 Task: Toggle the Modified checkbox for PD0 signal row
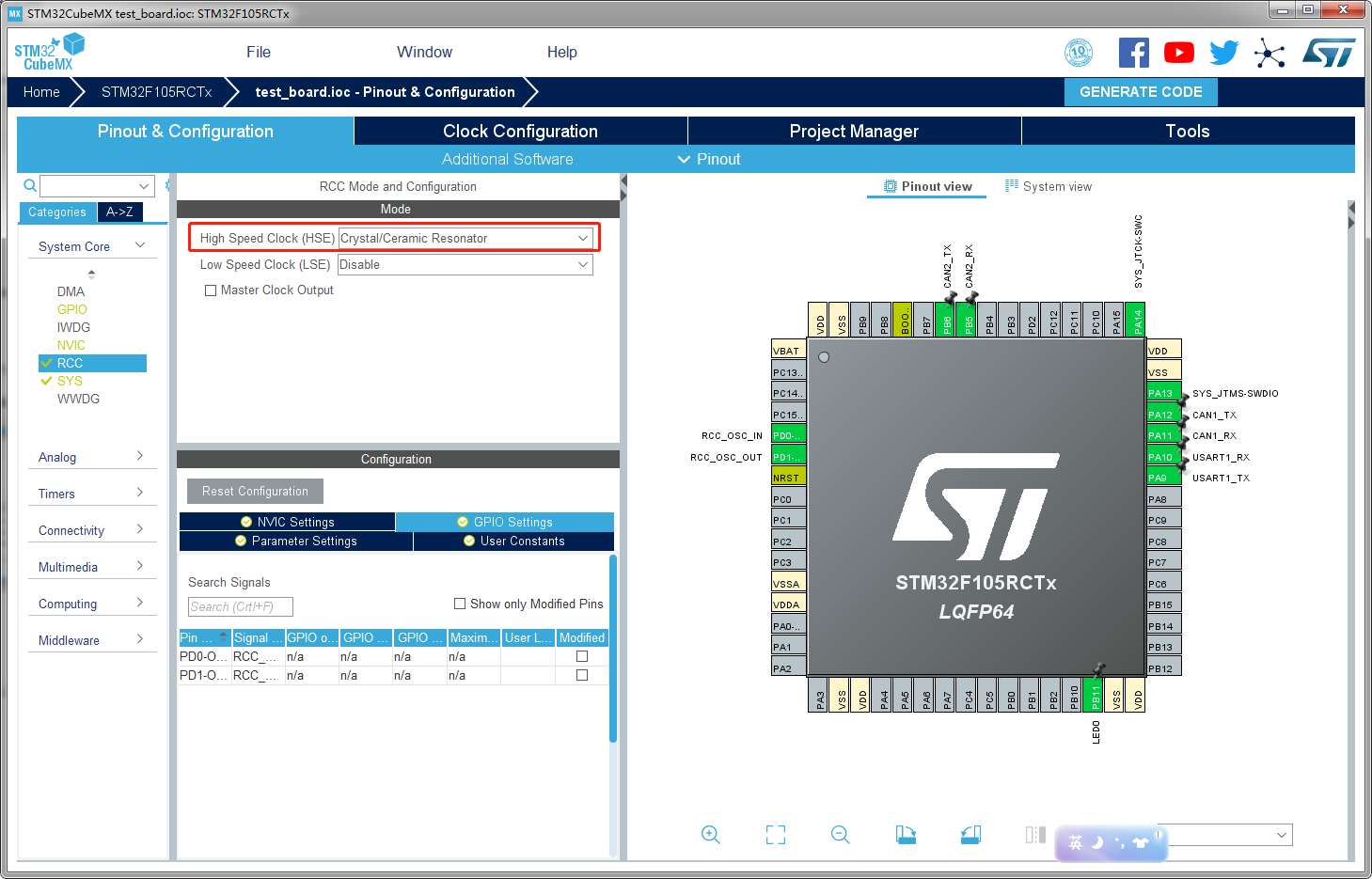(x=580, y=657)
